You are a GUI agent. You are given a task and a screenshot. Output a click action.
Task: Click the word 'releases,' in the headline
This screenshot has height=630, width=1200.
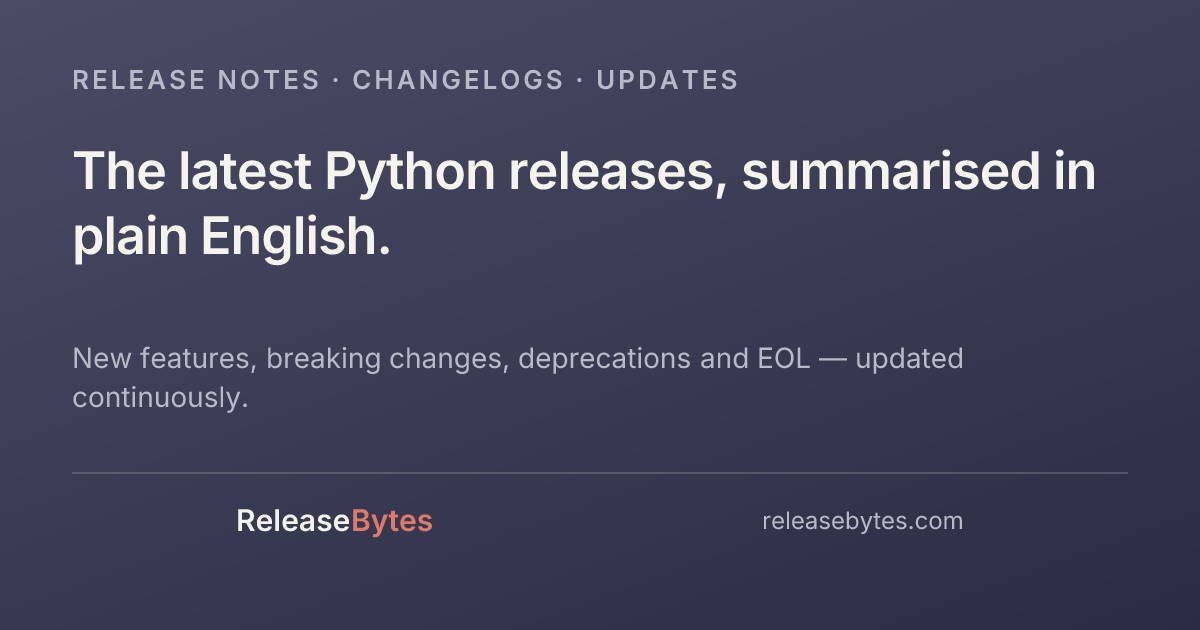618,172
